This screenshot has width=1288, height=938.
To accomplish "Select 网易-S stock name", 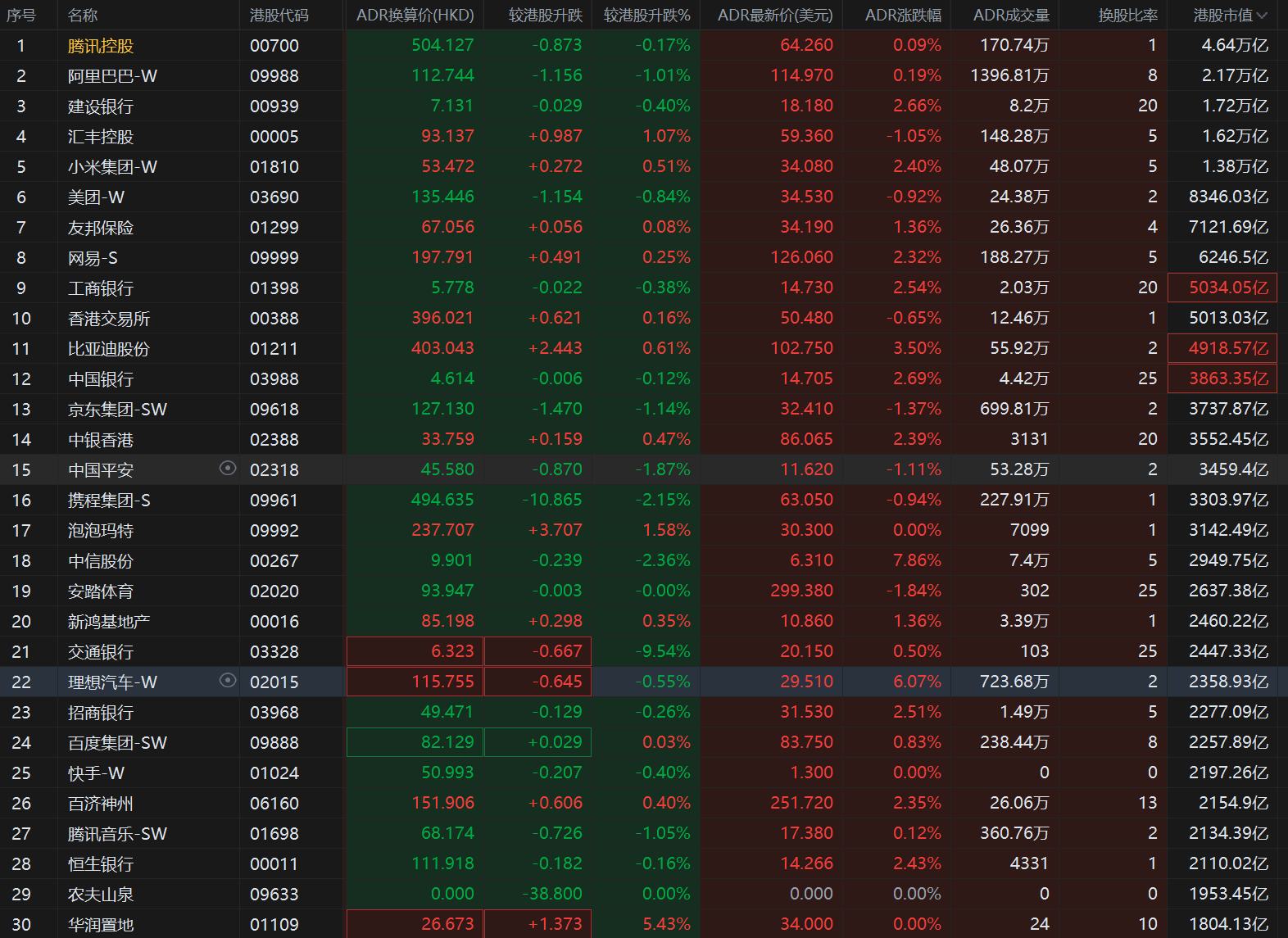I will 93,258.
